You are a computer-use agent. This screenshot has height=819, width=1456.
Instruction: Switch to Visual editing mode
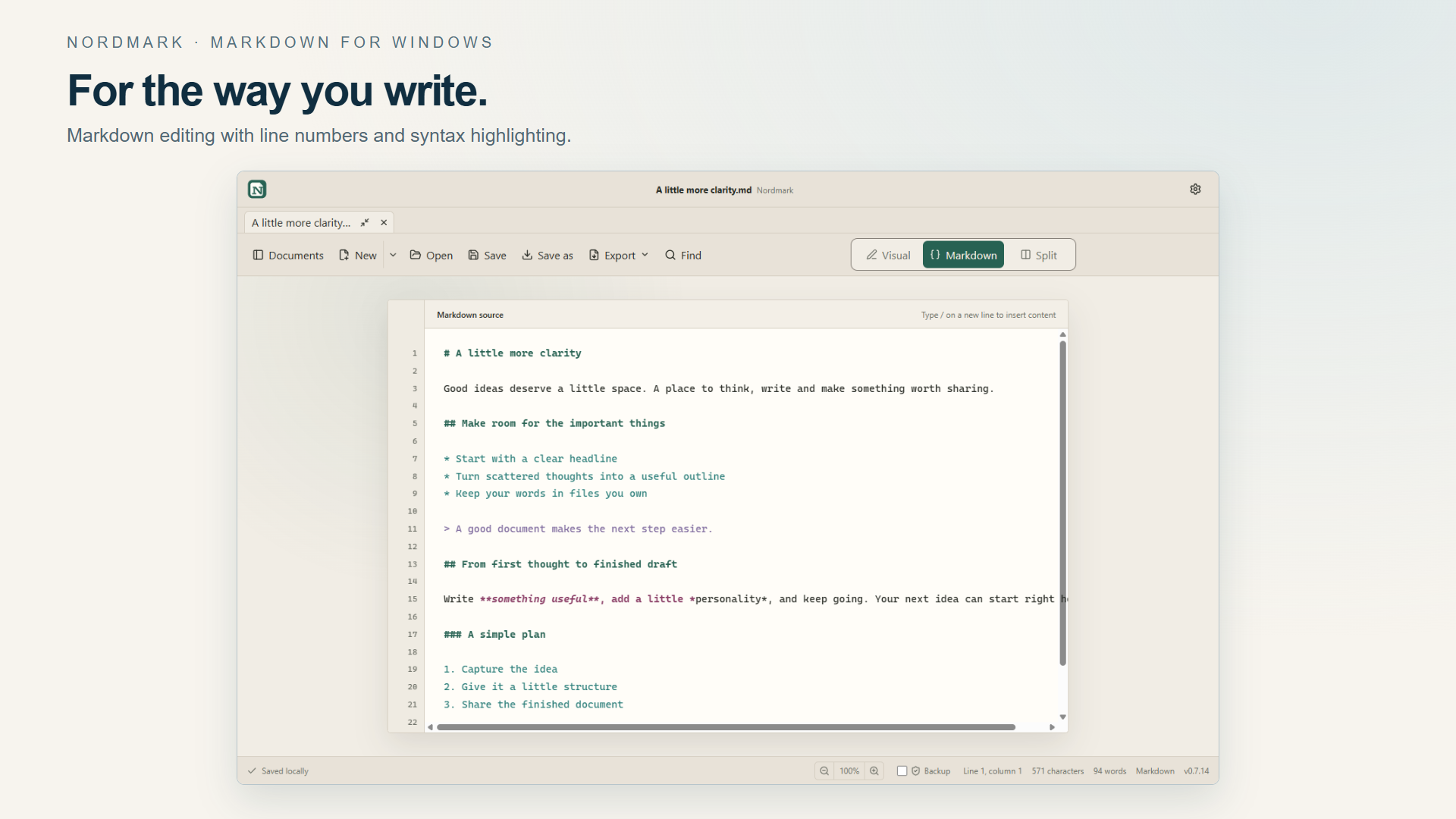(x=888, y=256)
